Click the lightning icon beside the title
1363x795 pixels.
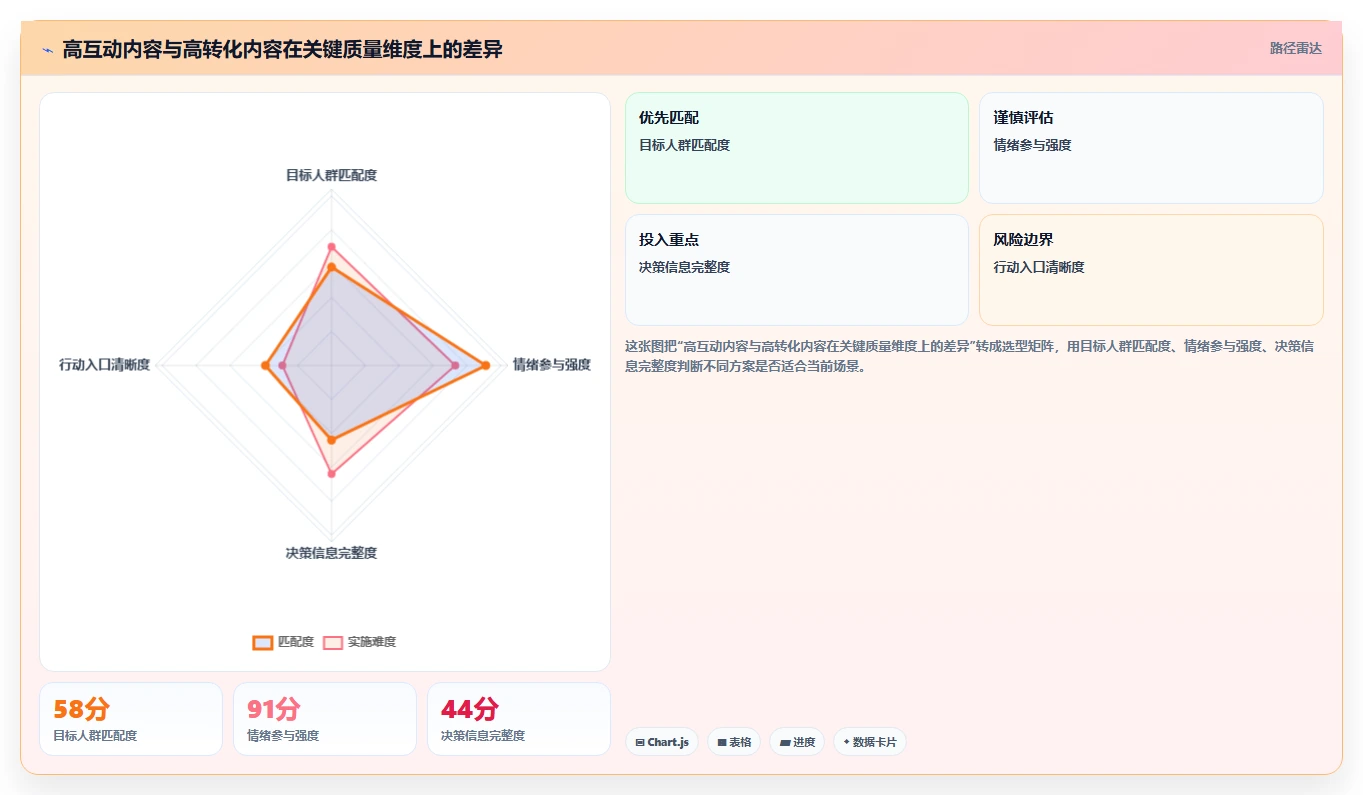[47, 50]
